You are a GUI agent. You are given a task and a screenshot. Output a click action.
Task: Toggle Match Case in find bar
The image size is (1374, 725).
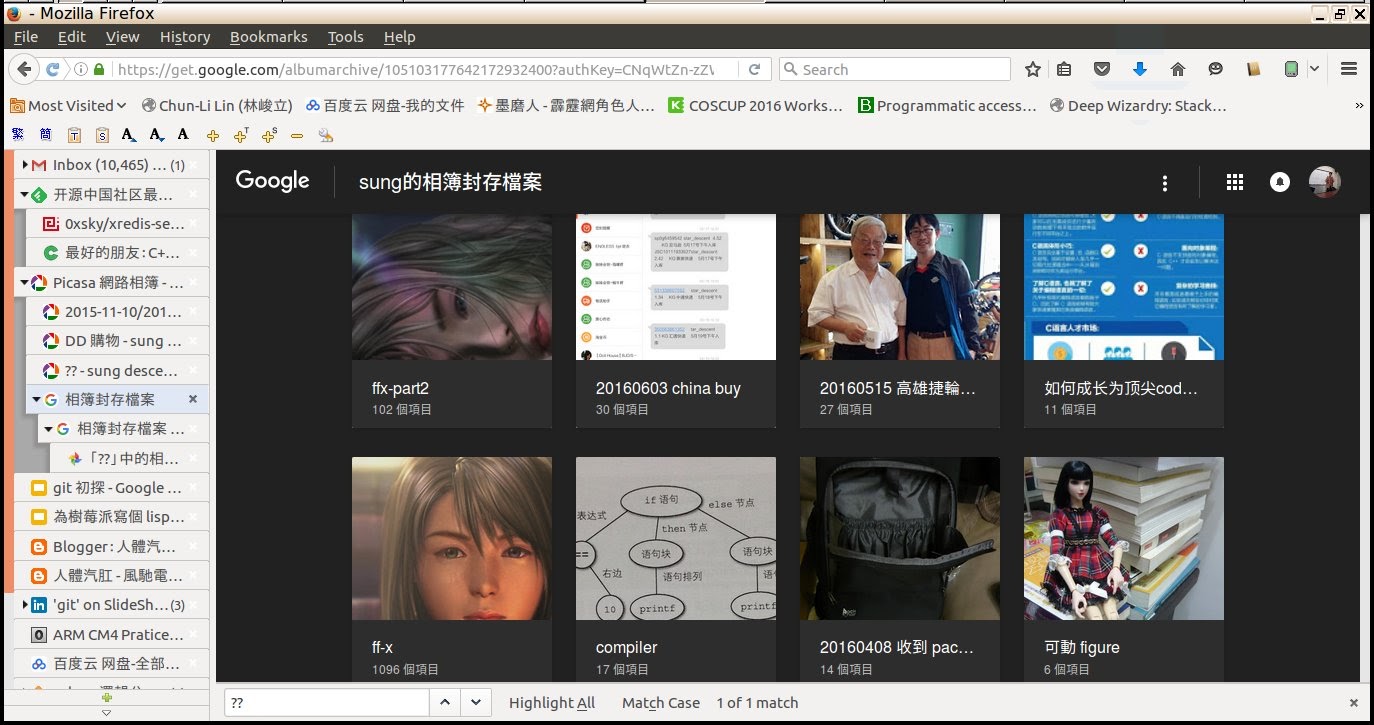point(661,703)
